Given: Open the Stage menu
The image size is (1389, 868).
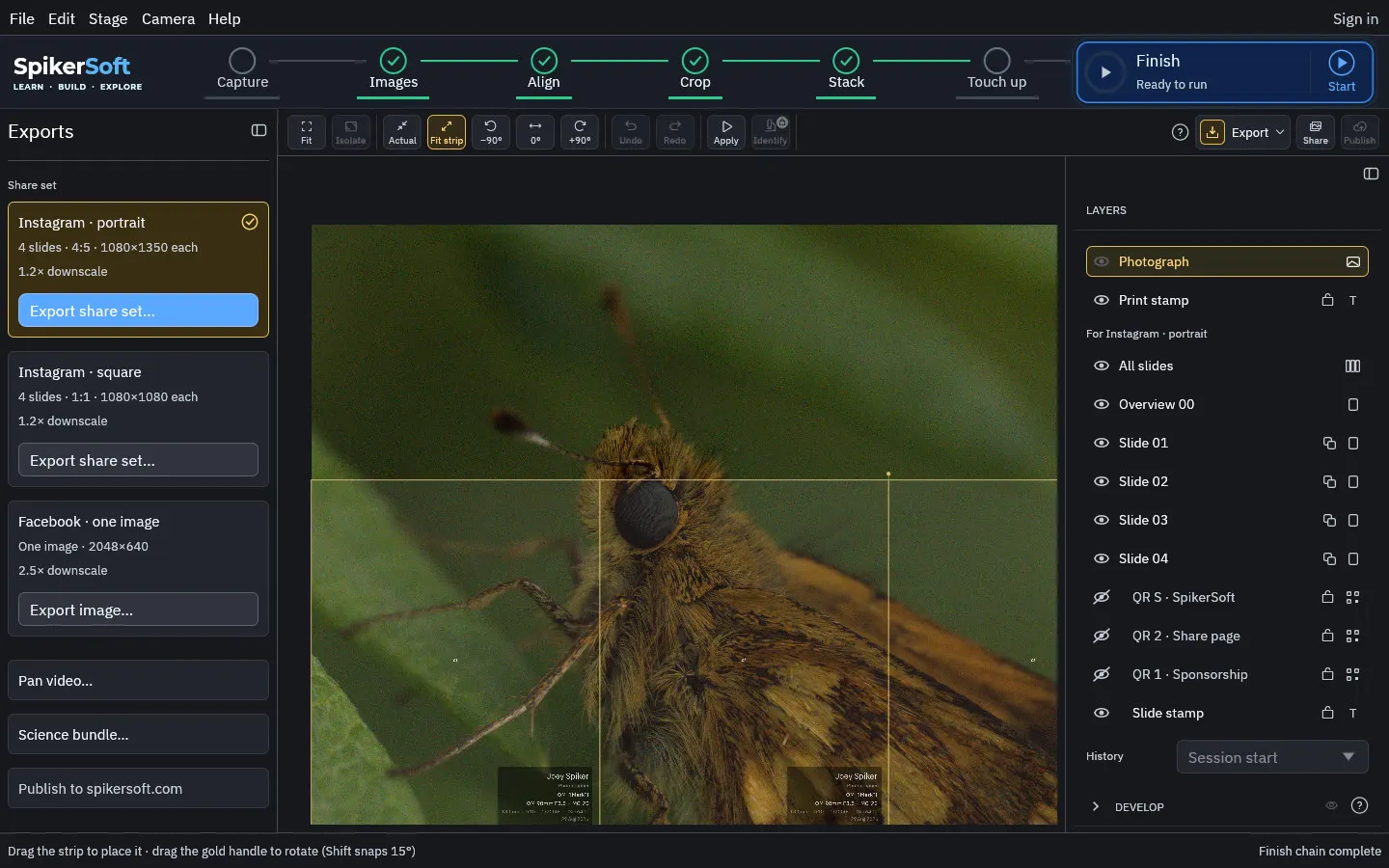Looking at the screenshot, I should click(x=108, y=18).
